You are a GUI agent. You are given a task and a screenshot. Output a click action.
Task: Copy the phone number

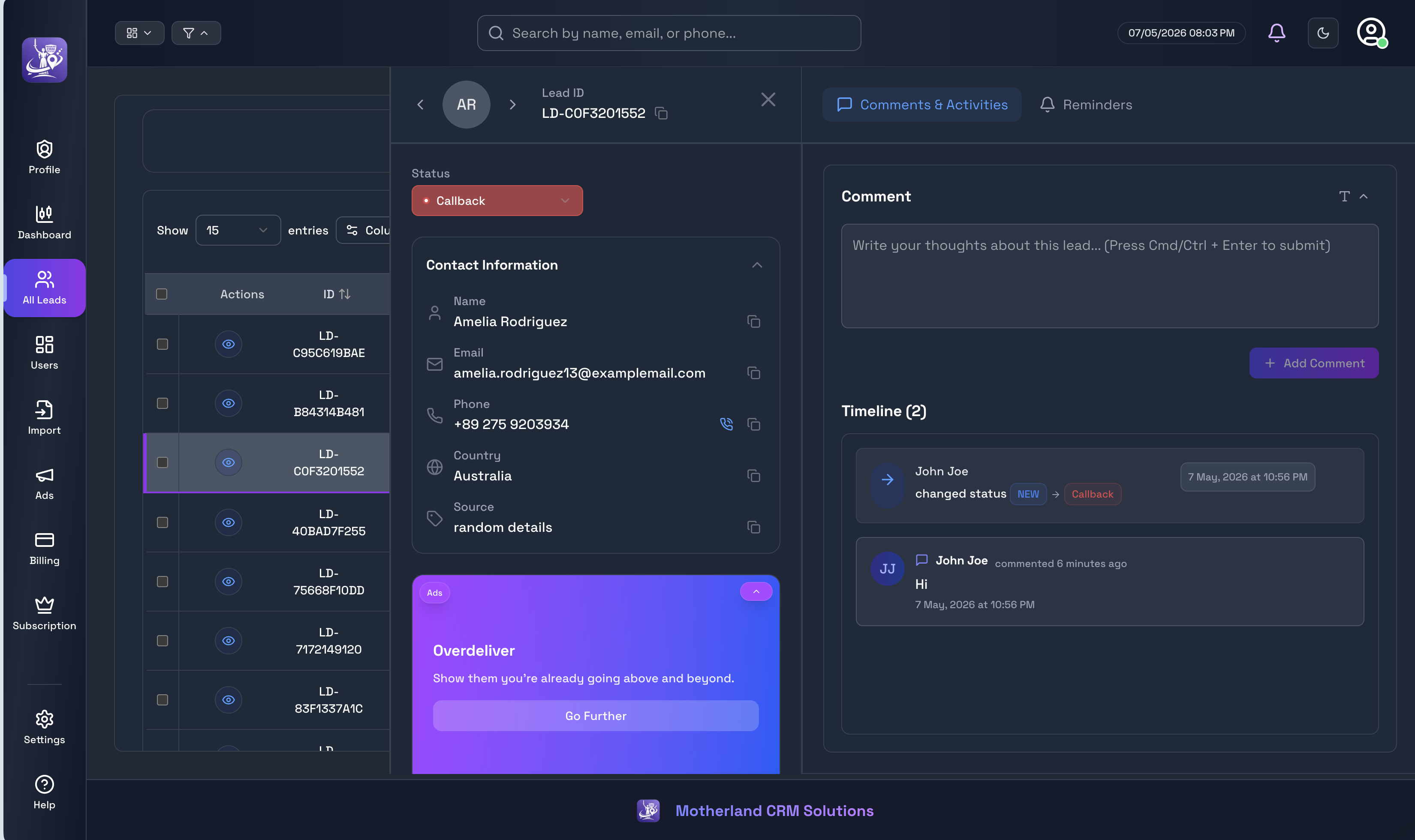[x=753, y=425]
